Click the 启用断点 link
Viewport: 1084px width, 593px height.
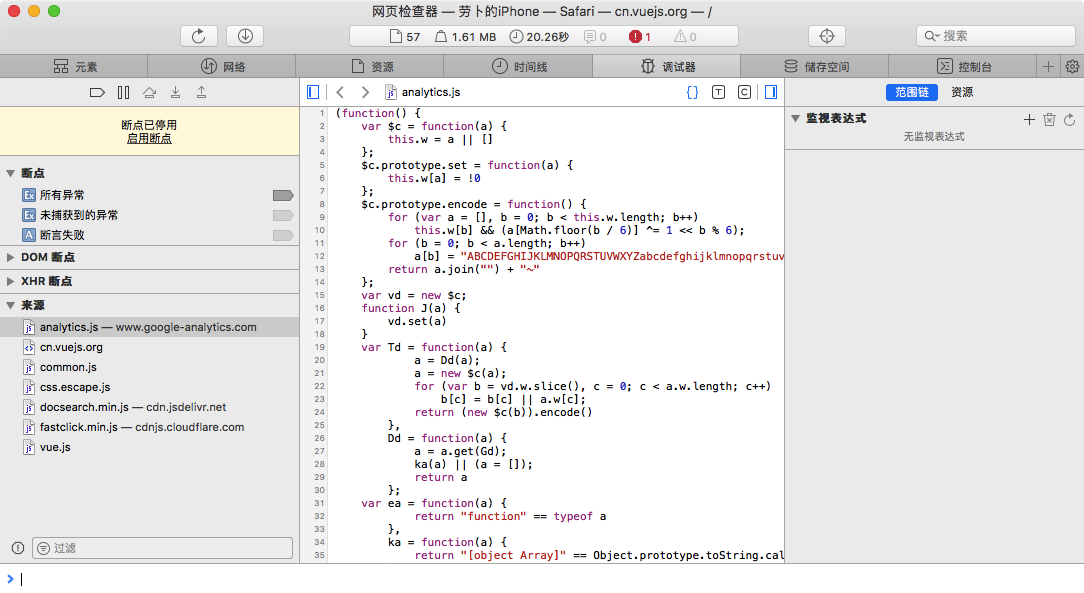coord(149,139)
